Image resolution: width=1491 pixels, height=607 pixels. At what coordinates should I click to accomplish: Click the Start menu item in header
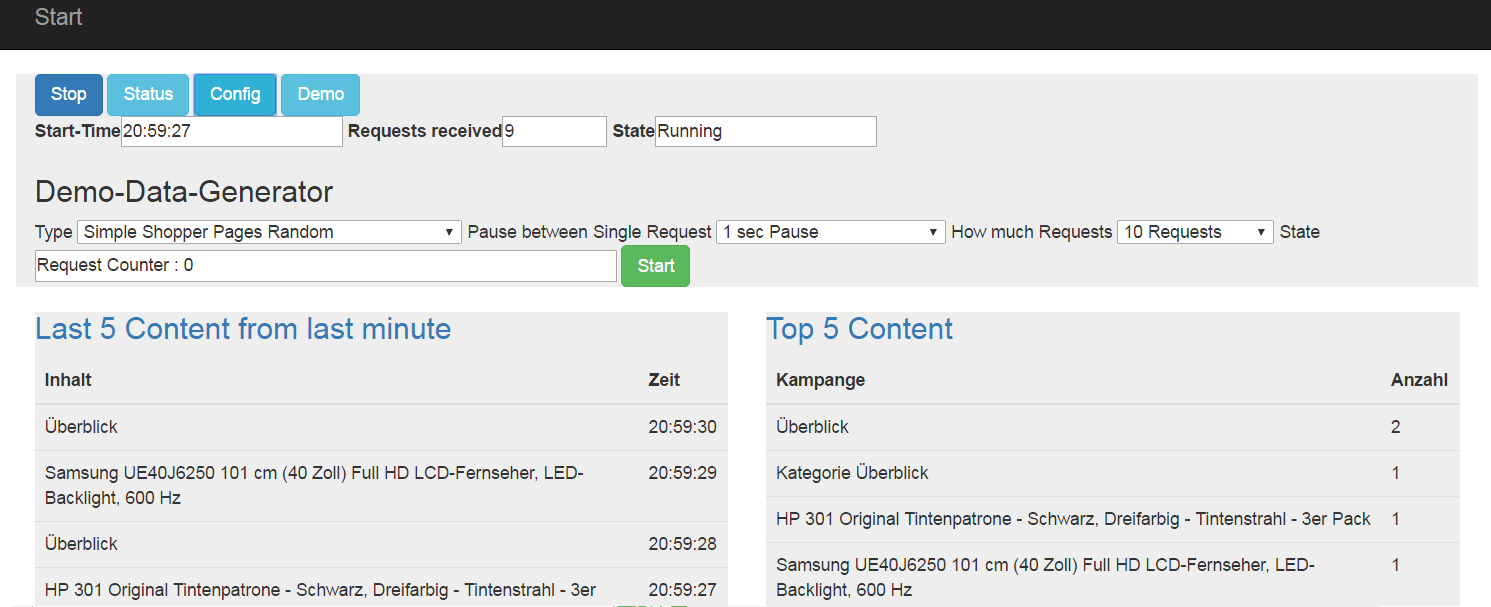58,16
